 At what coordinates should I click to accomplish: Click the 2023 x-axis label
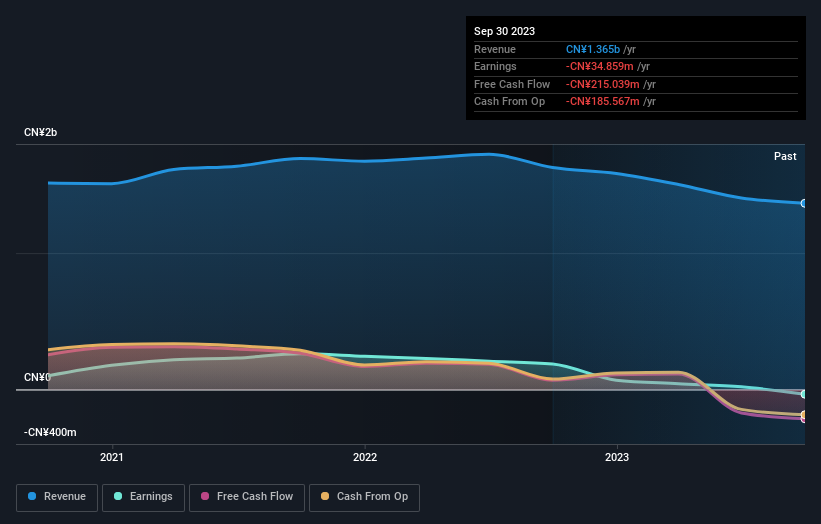tap(617, 458)
